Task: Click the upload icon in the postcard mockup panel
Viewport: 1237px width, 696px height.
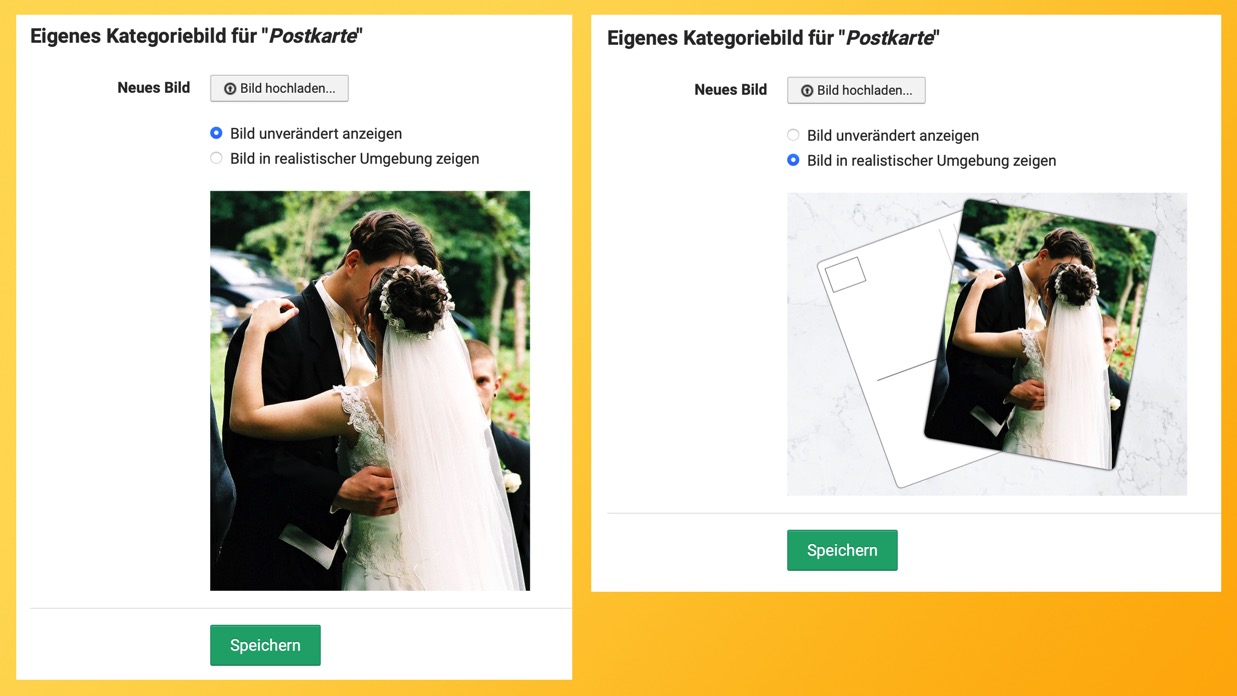Action: pos(807,91)
